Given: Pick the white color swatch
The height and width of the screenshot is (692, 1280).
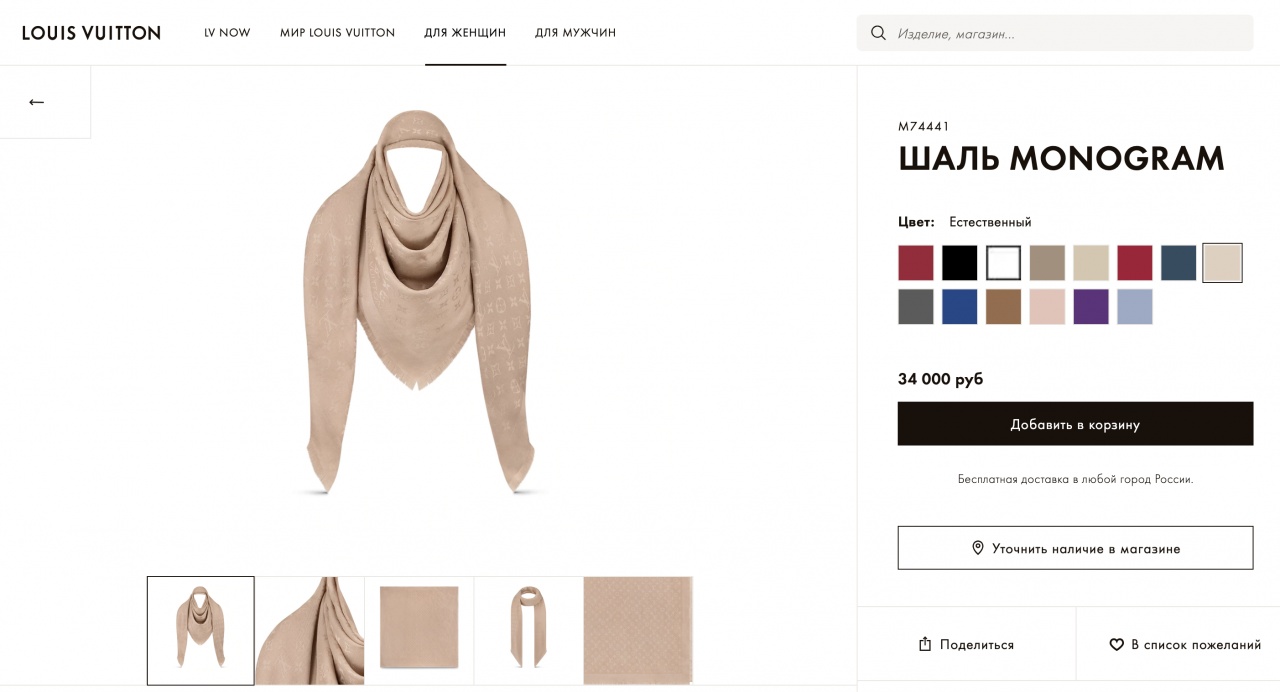Looking at the screenshot, I should (x=1003, y=263).
